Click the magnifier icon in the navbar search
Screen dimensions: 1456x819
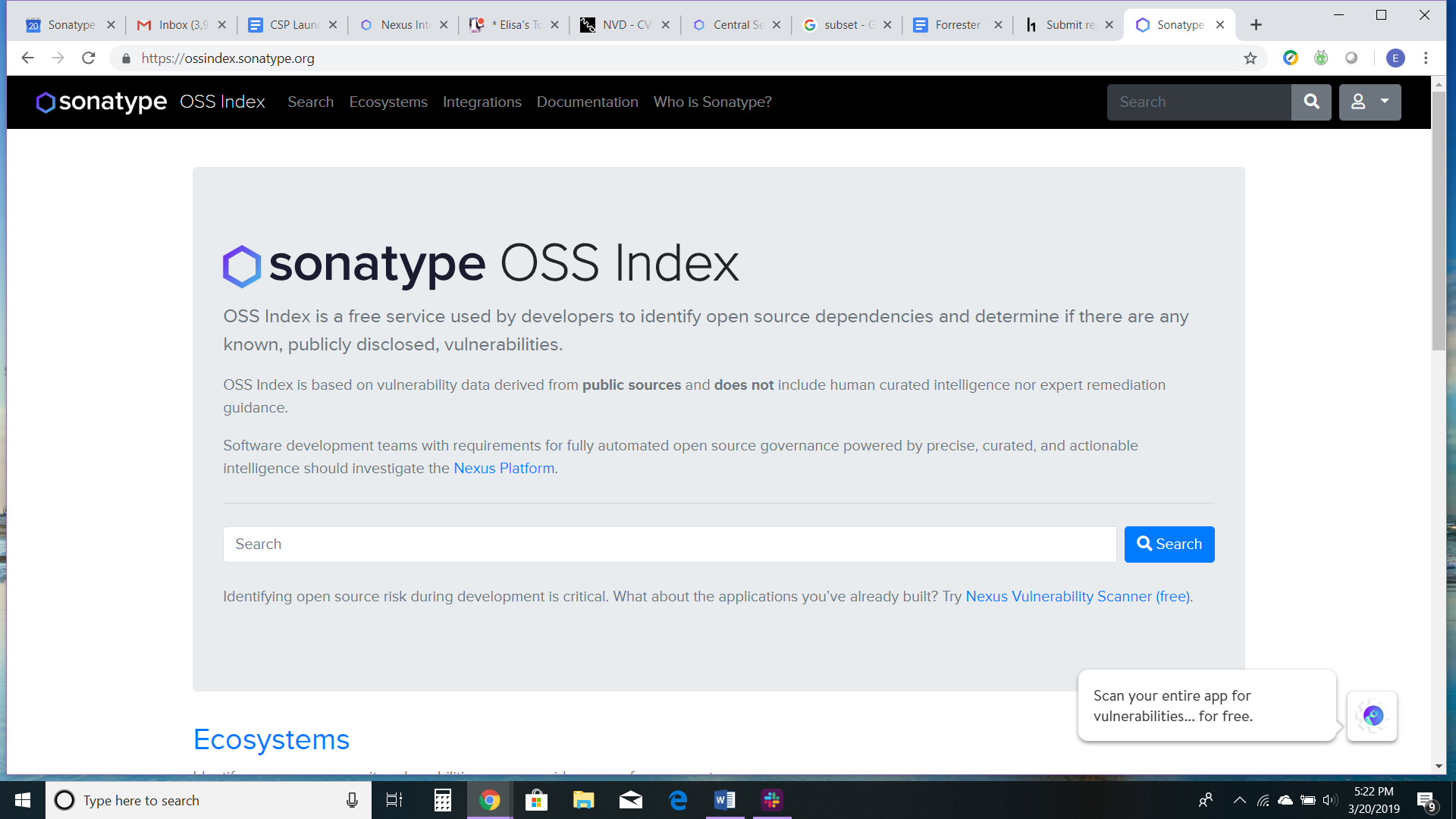(1311, 102)
